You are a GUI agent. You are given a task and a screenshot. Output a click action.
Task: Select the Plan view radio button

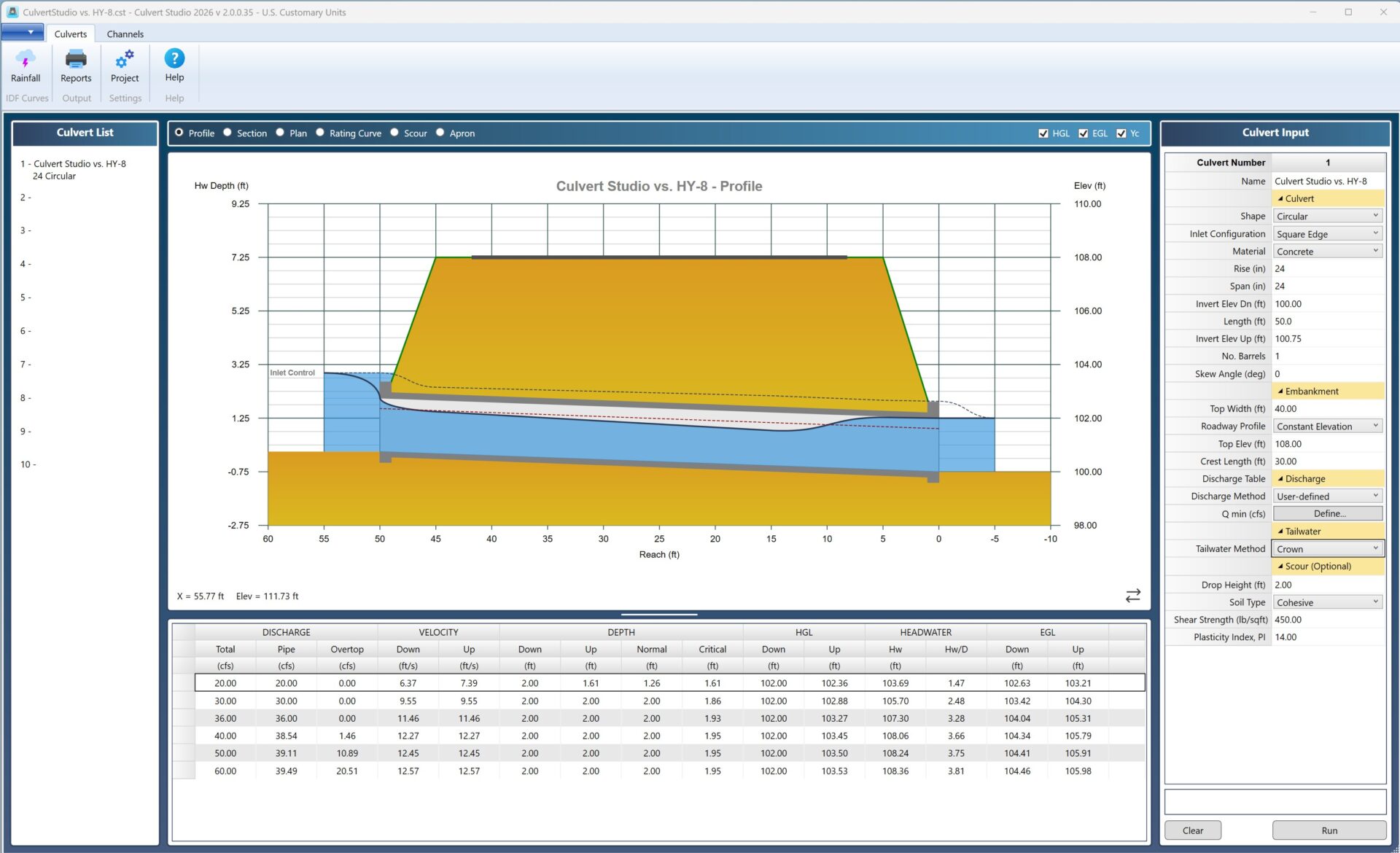click(x=280, y=133)
